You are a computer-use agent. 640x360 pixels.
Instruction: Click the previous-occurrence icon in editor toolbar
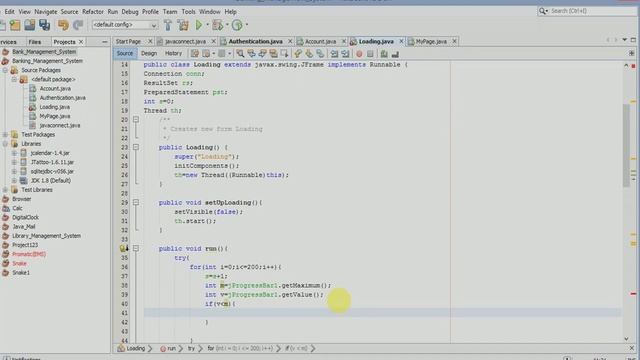click(x=251, y=54)
